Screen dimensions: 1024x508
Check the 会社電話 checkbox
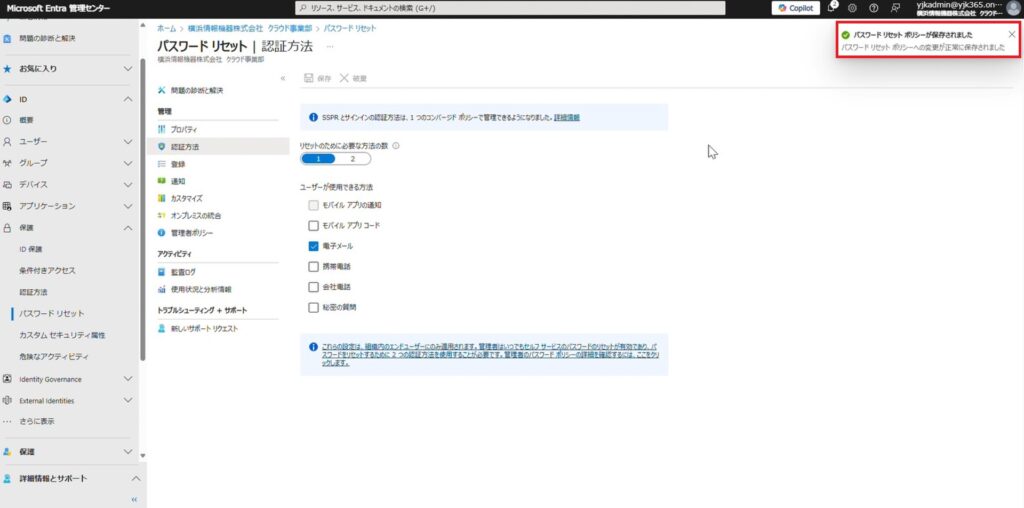point(313,287)
